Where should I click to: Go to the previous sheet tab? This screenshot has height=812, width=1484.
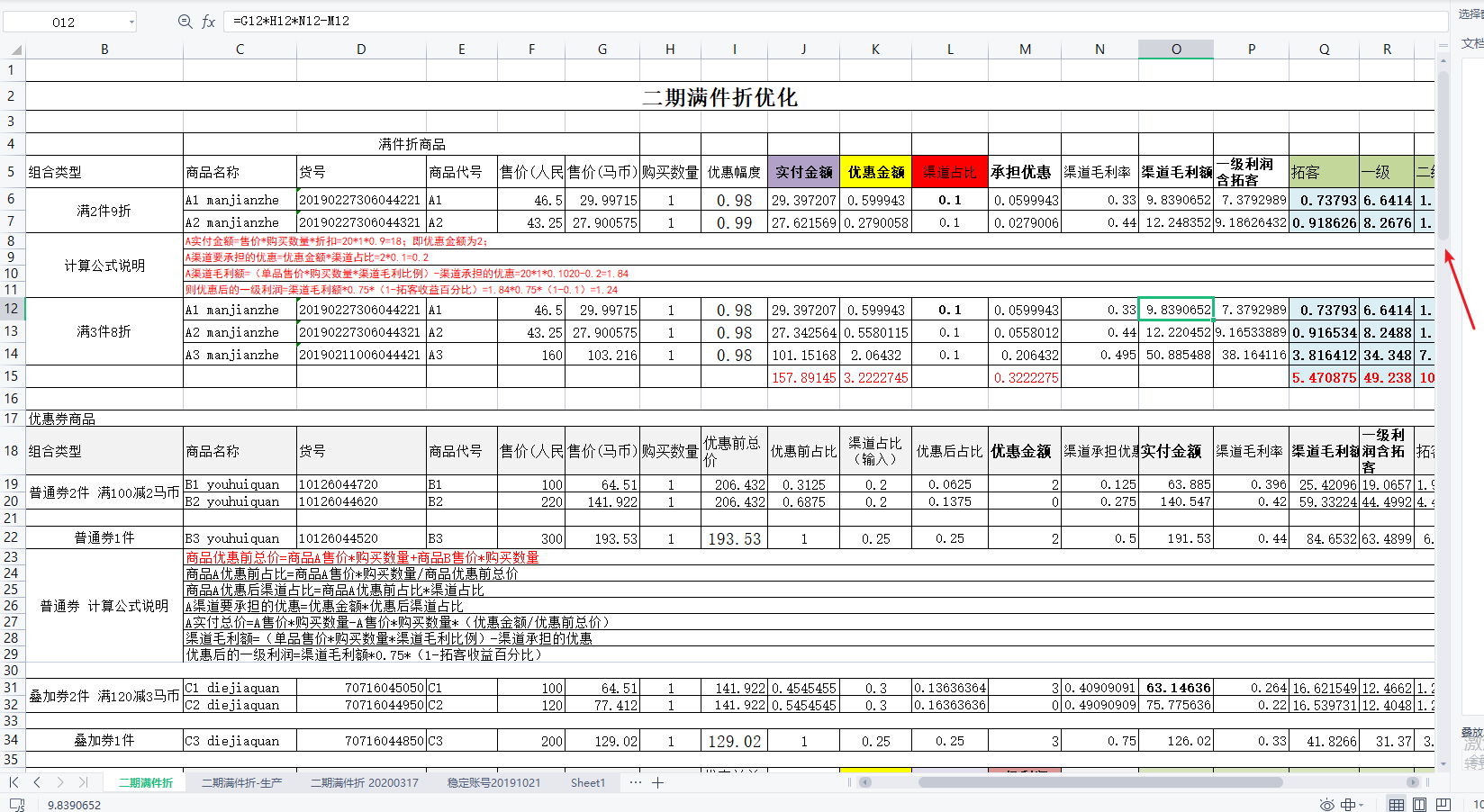pyautogui.click(x=37, y=782)
